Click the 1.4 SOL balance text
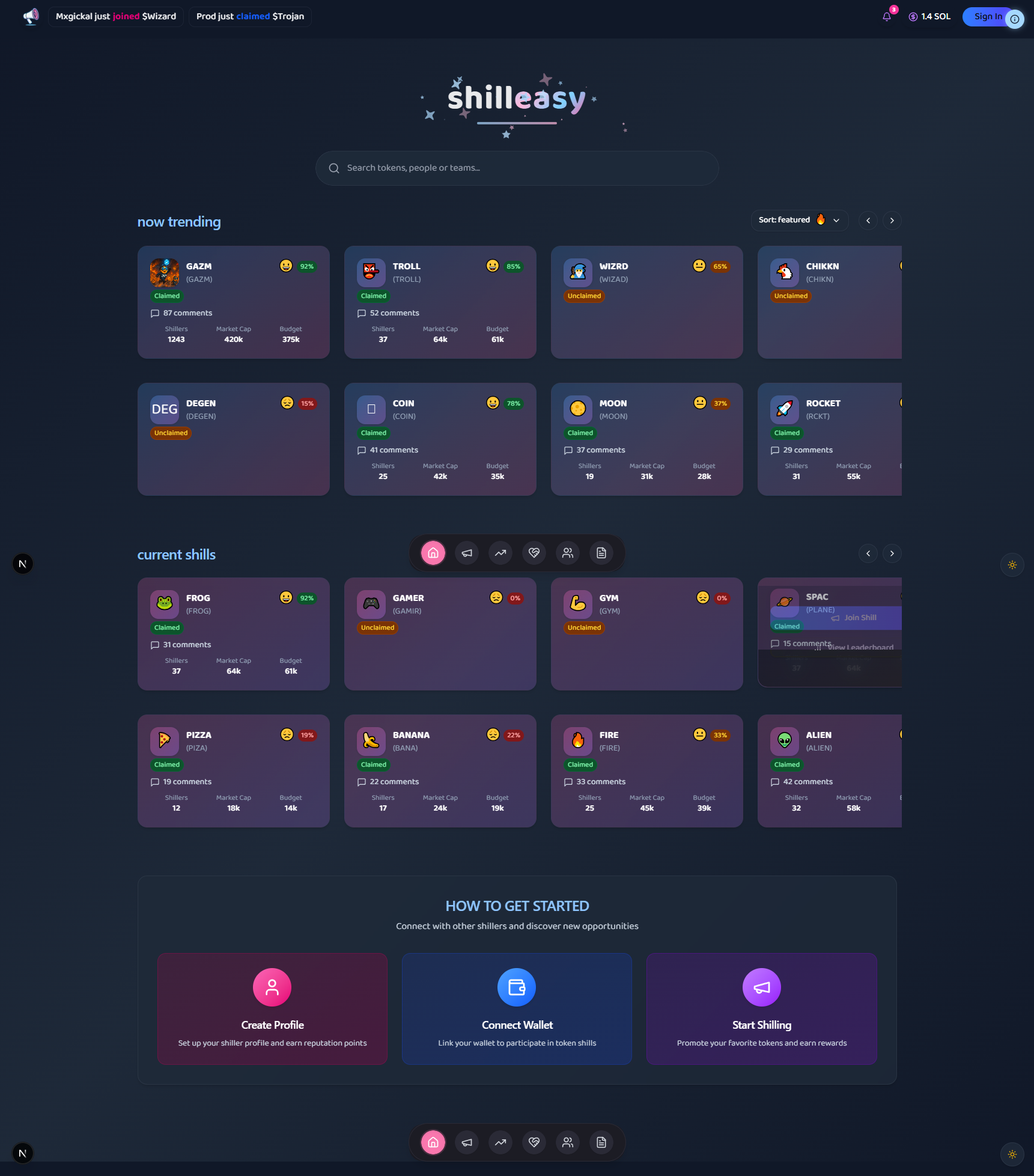The height and width of the screenshot is (1176, 1034). point(935,17)
